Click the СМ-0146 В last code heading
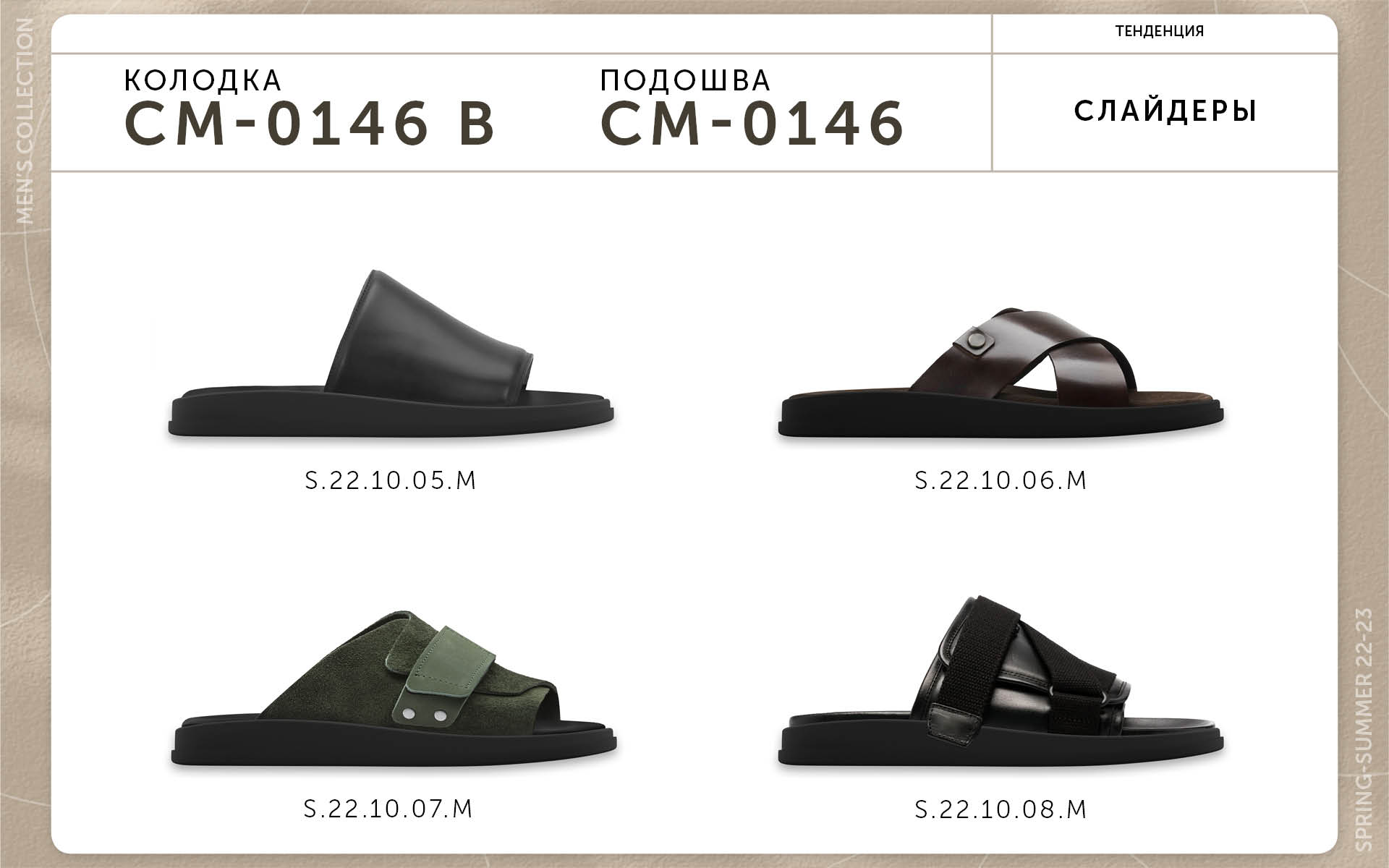1389x868 pixels. click(310, 122)
